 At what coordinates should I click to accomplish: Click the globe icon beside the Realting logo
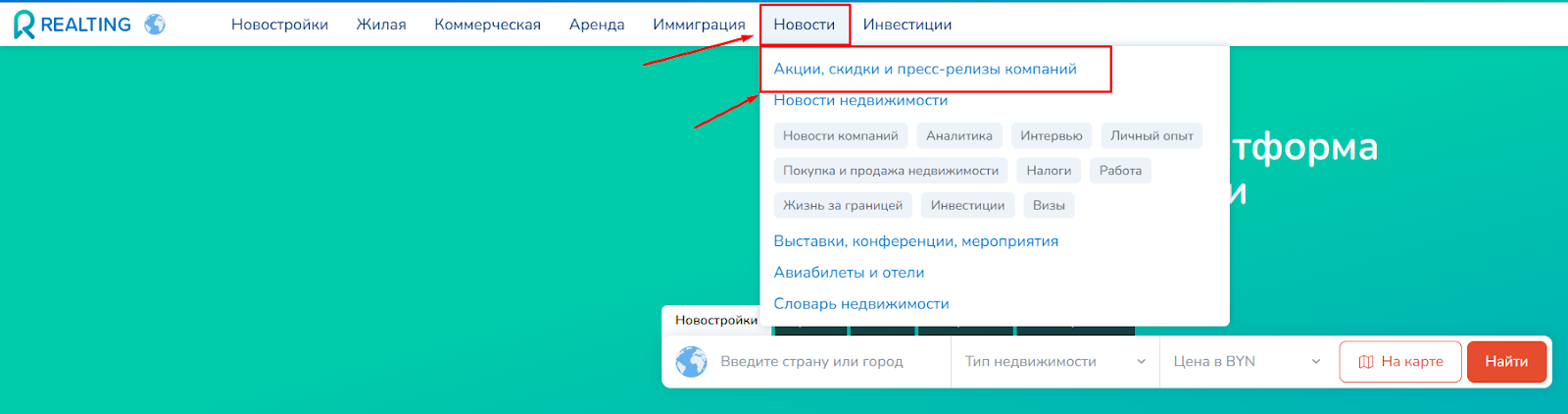(x=155, y=25)
